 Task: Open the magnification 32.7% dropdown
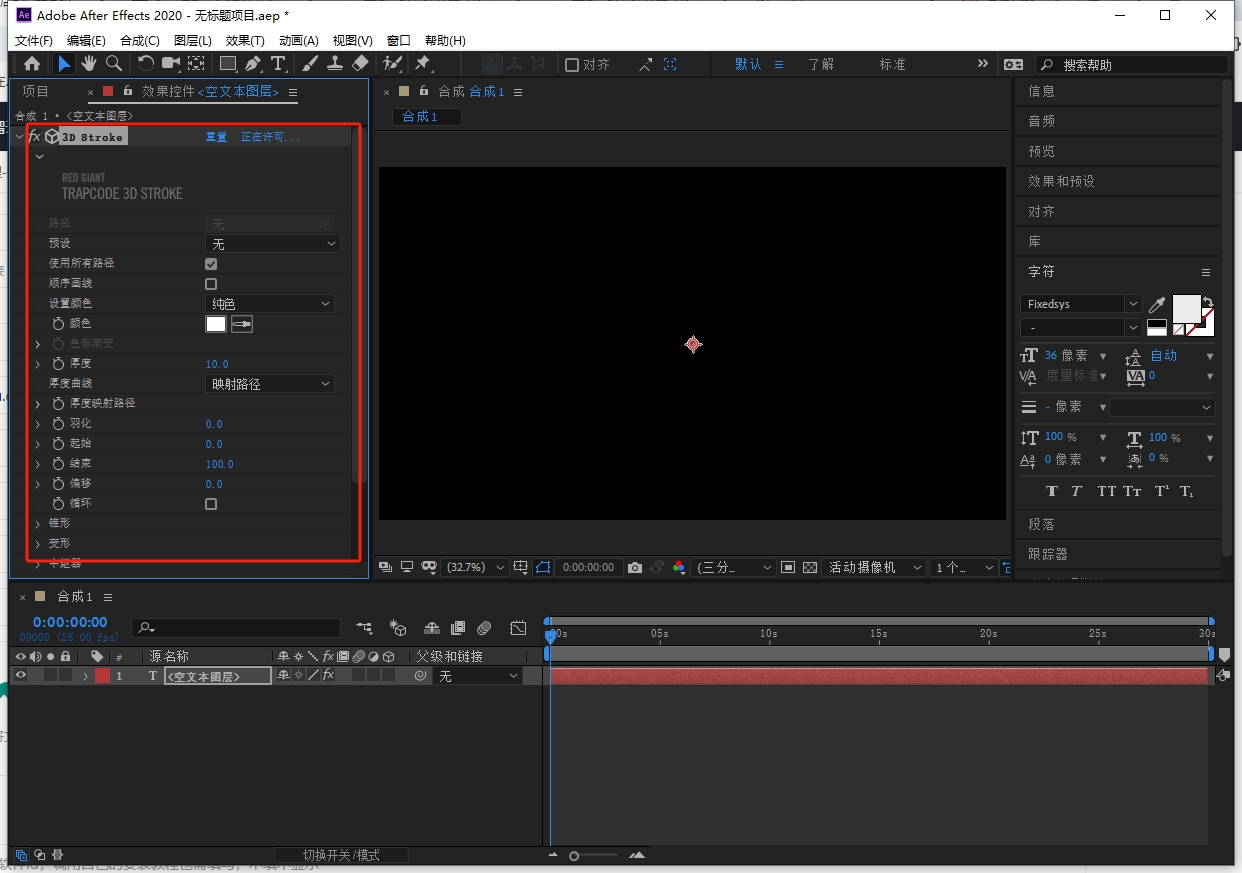[x=473, y=567]
